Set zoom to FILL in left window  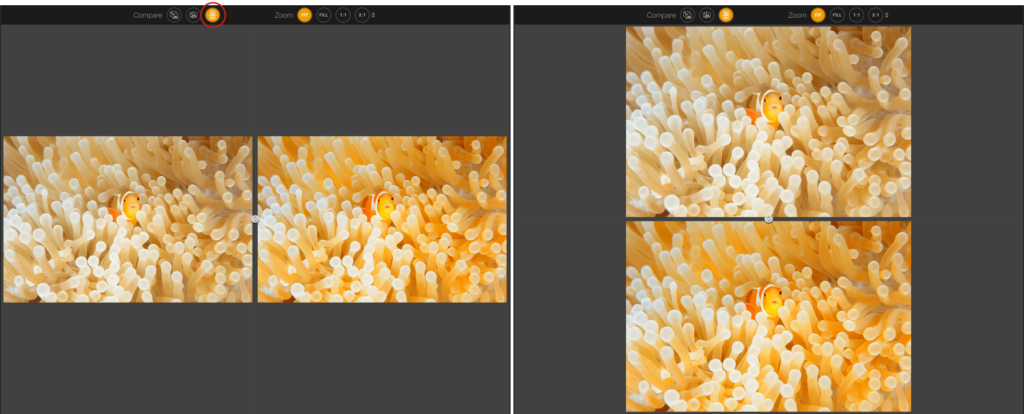coord(323,15)
